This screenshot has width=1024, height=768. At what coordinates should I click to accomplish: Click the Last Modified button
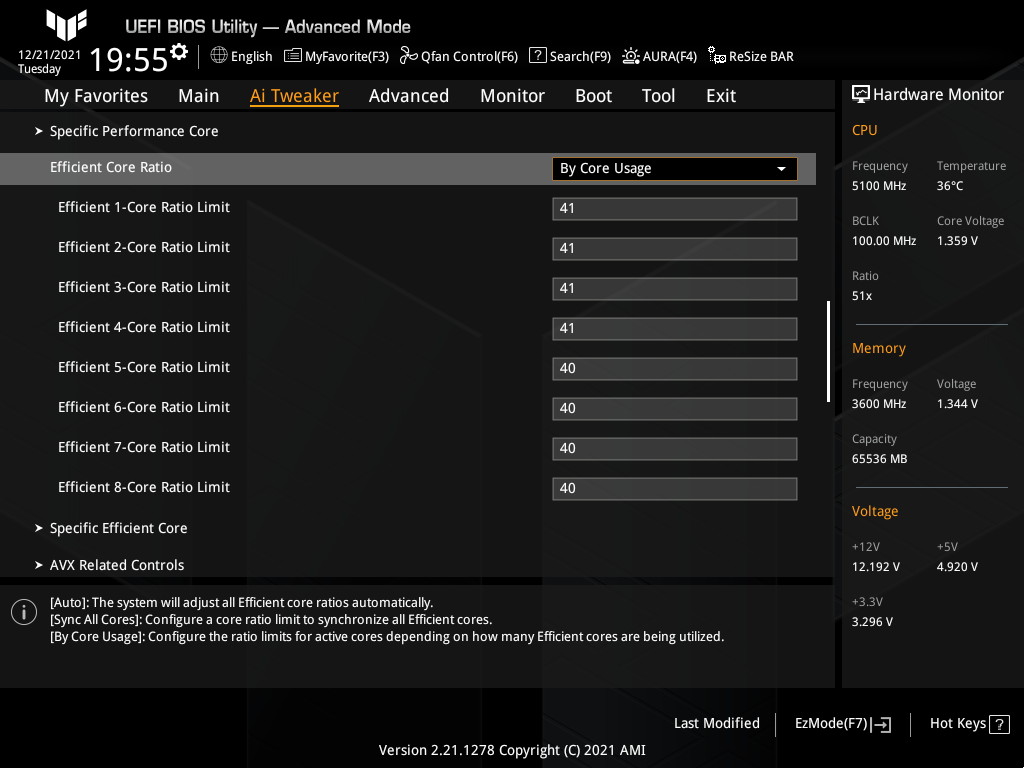[716, 723]
